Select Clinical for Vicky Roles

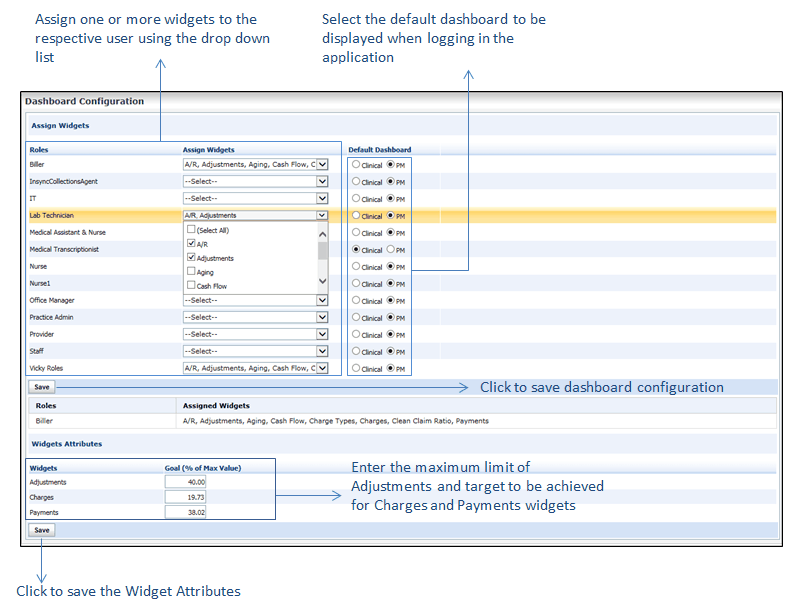coord(356,368)
